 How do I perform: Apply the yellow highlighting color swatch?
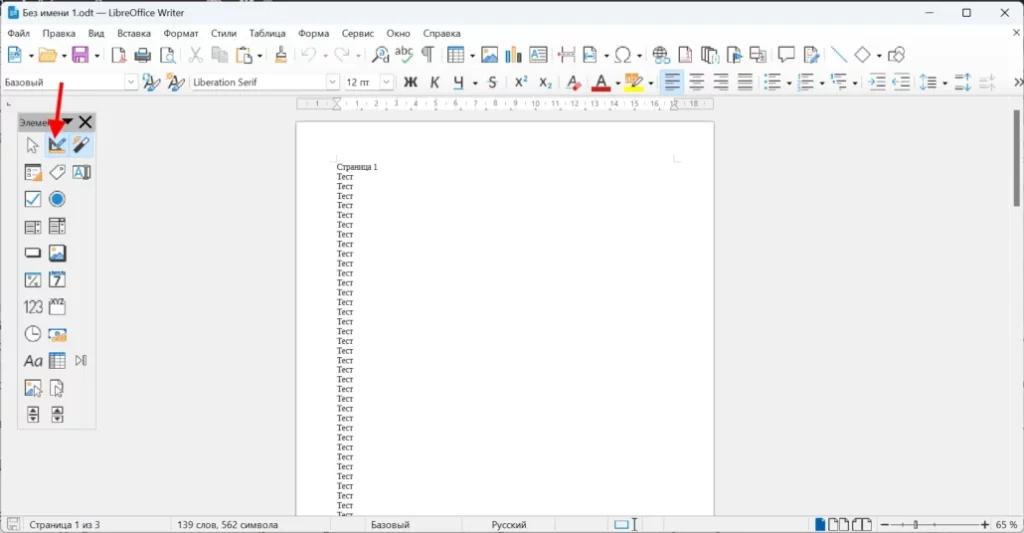(633, 82)
